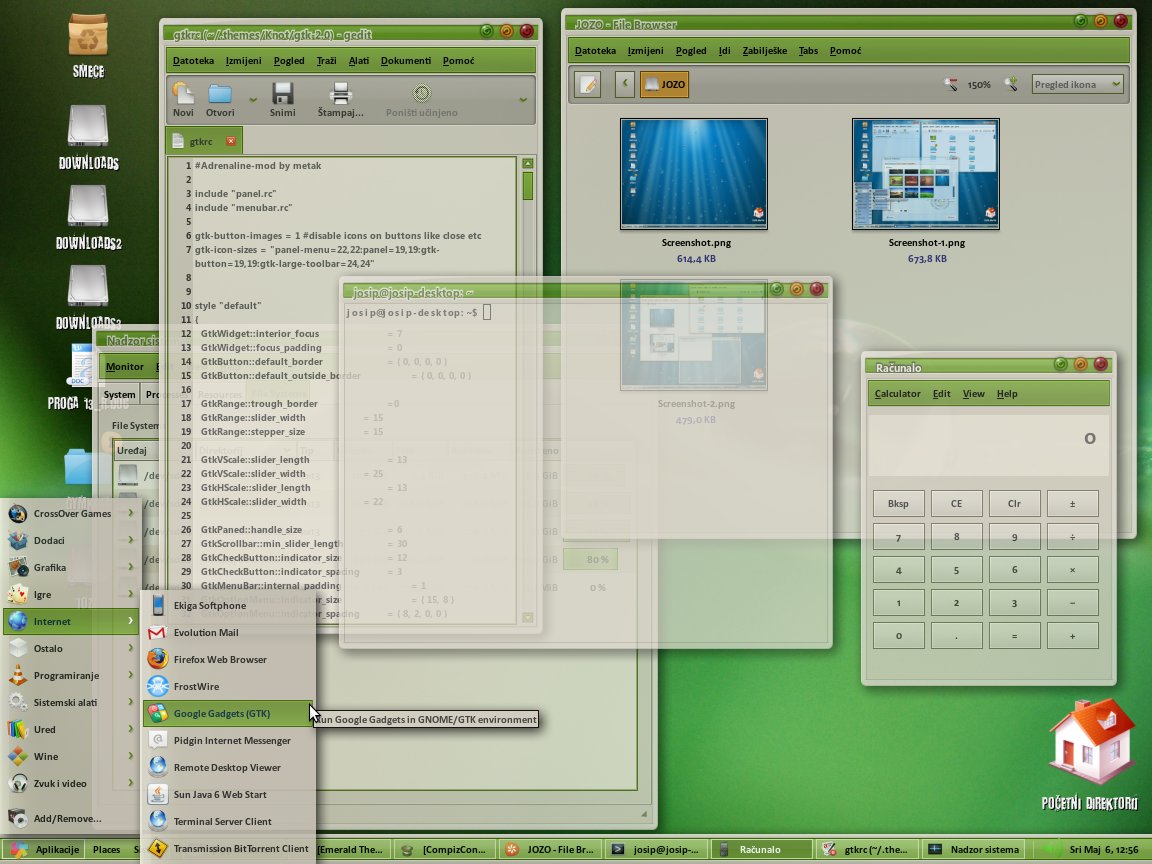The height and width of the screenshot is (864, 1152).
Task: Zoom out with the File Browser minus magnifier
Action: click(x=951, y=84)
